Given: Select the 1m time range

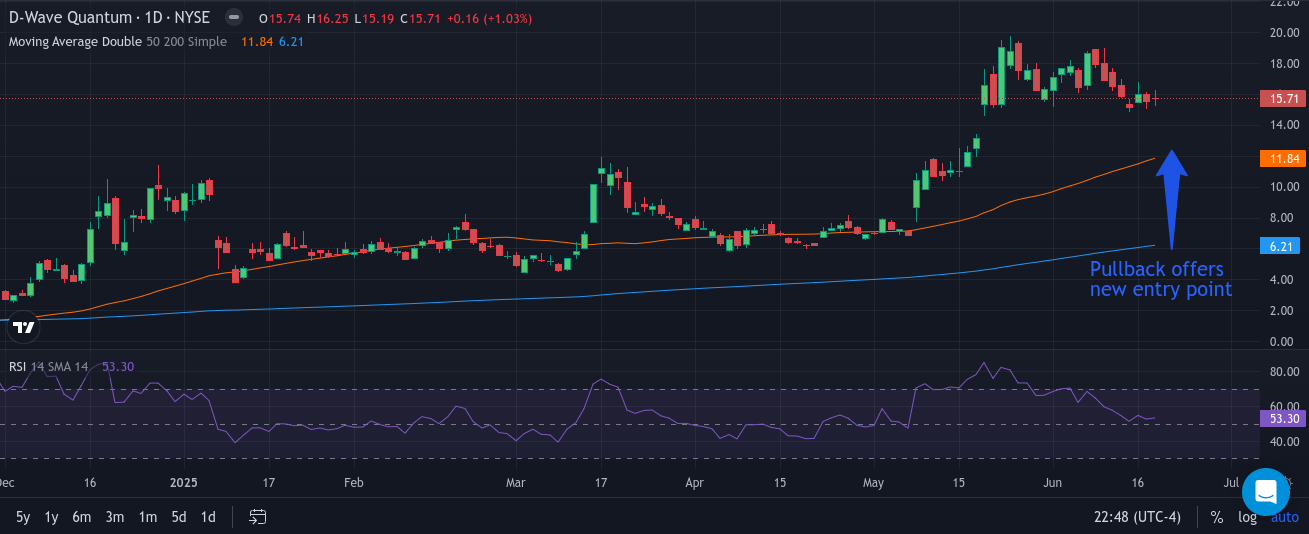Looking at the screenshot, I should click(x=148, y=517).
